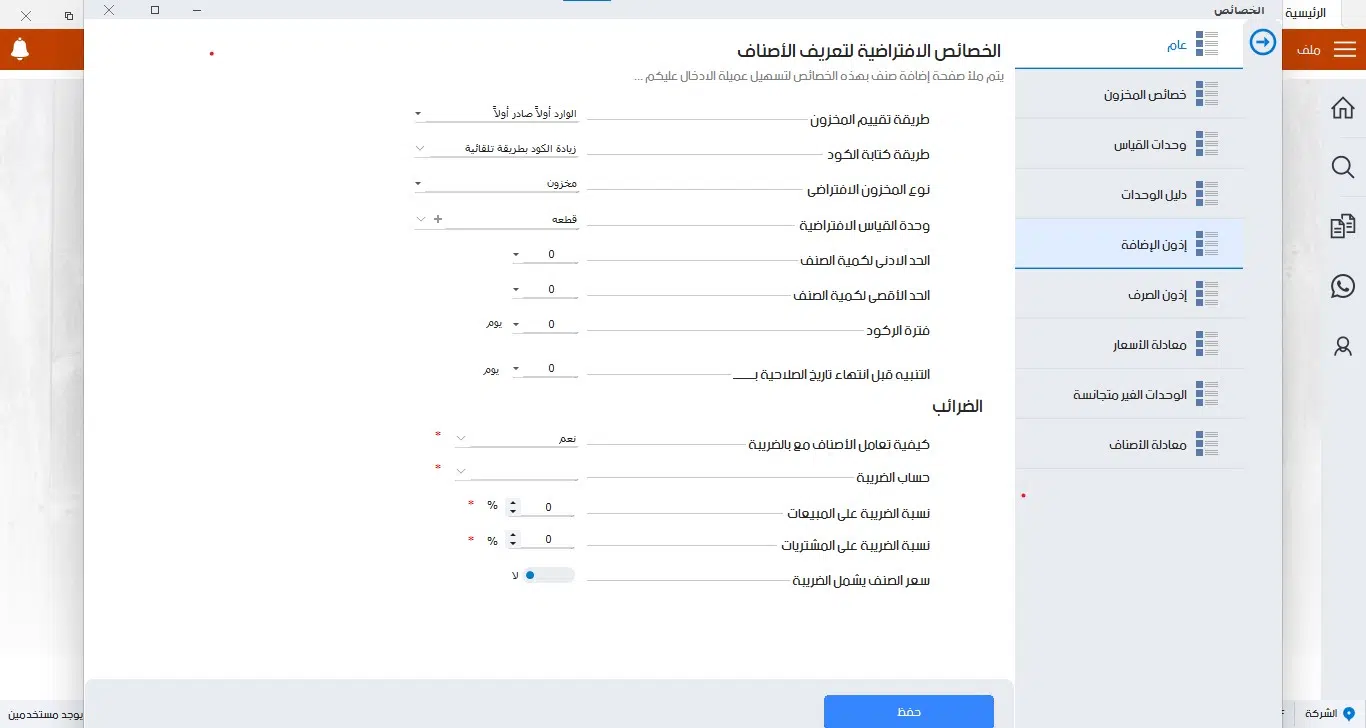This screenshot has width=1366, height=728.
Task: Click the Home icon in the right sidebar
Action: 1342,107
